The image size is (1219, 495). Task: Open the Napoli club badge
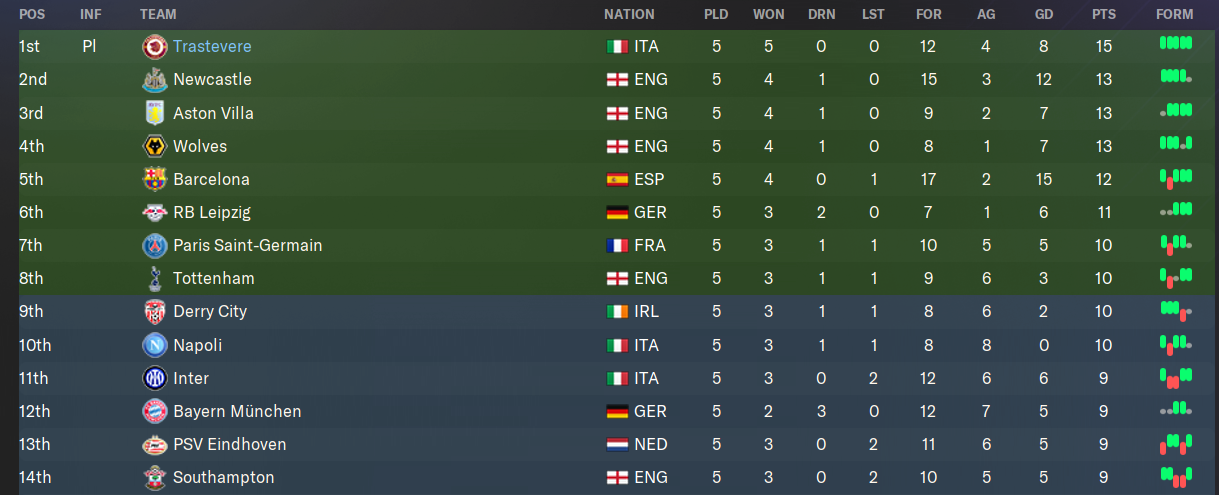pyautogui.click(x=155, y=345)
